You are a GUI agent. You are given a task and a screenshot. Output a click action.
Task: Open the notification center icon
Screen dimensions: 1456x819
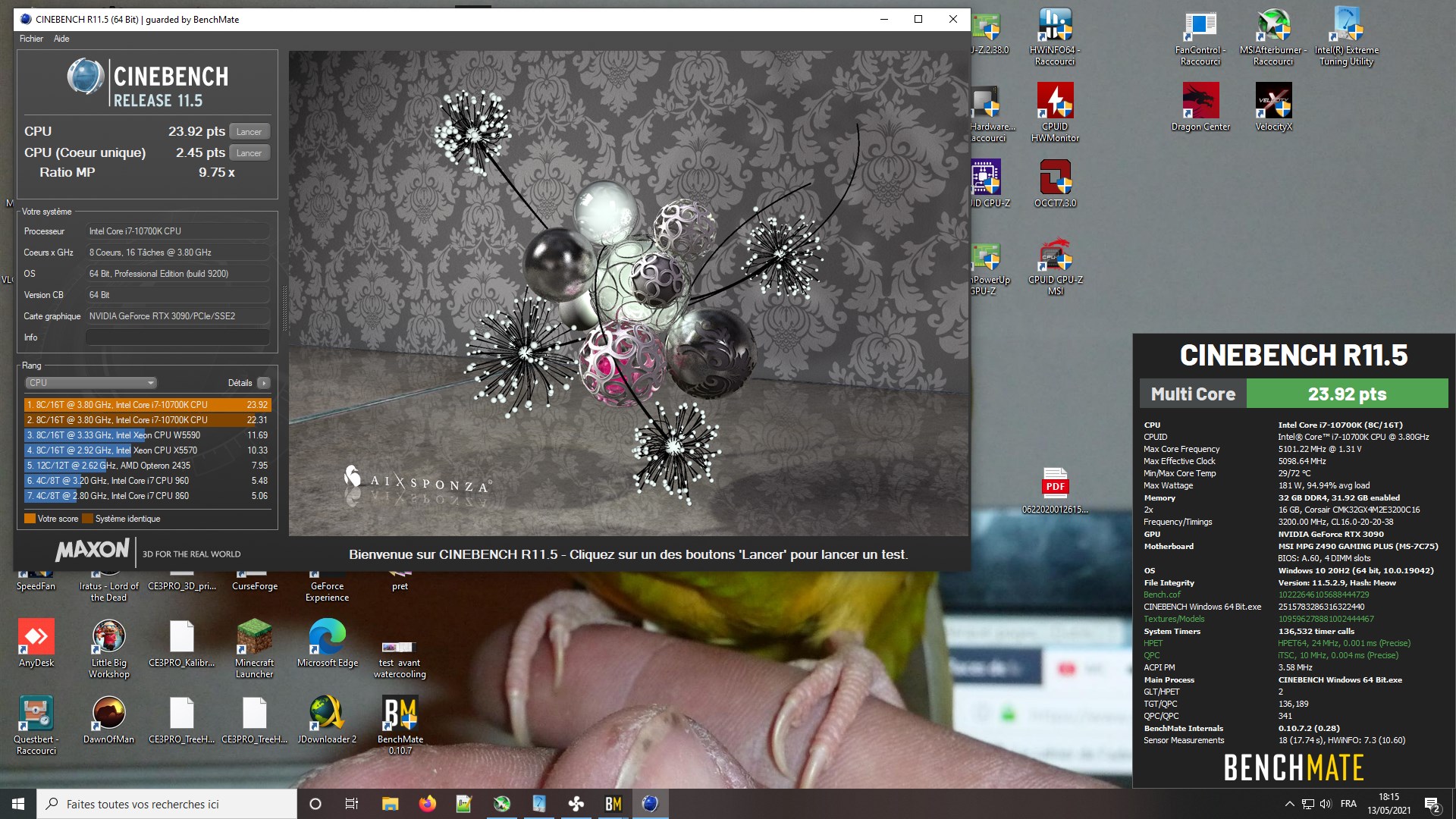tap(1432, 804)
